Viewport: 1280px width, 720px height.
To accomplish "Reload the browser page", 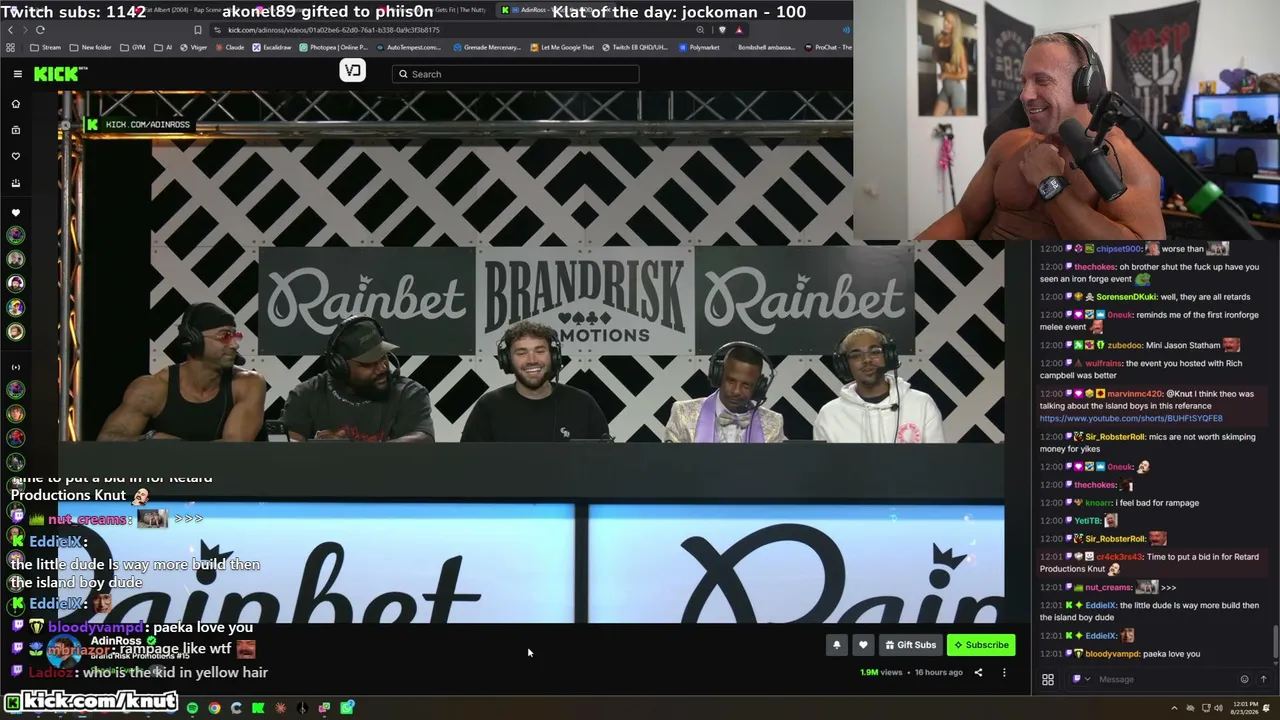I will (40, 30).
